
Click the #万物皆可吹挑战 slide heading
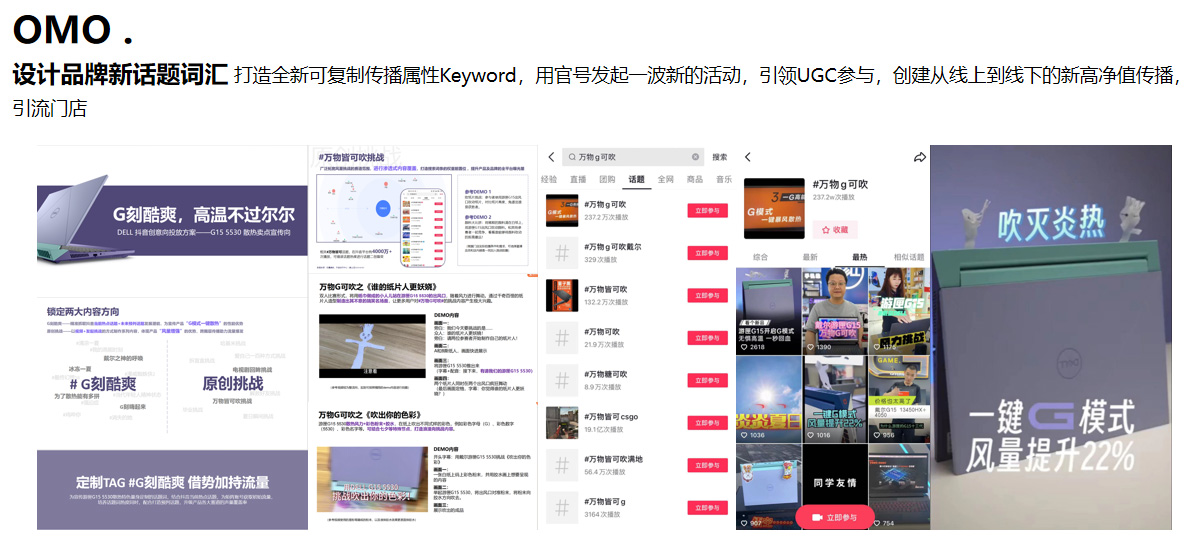[x=351, y=157]
